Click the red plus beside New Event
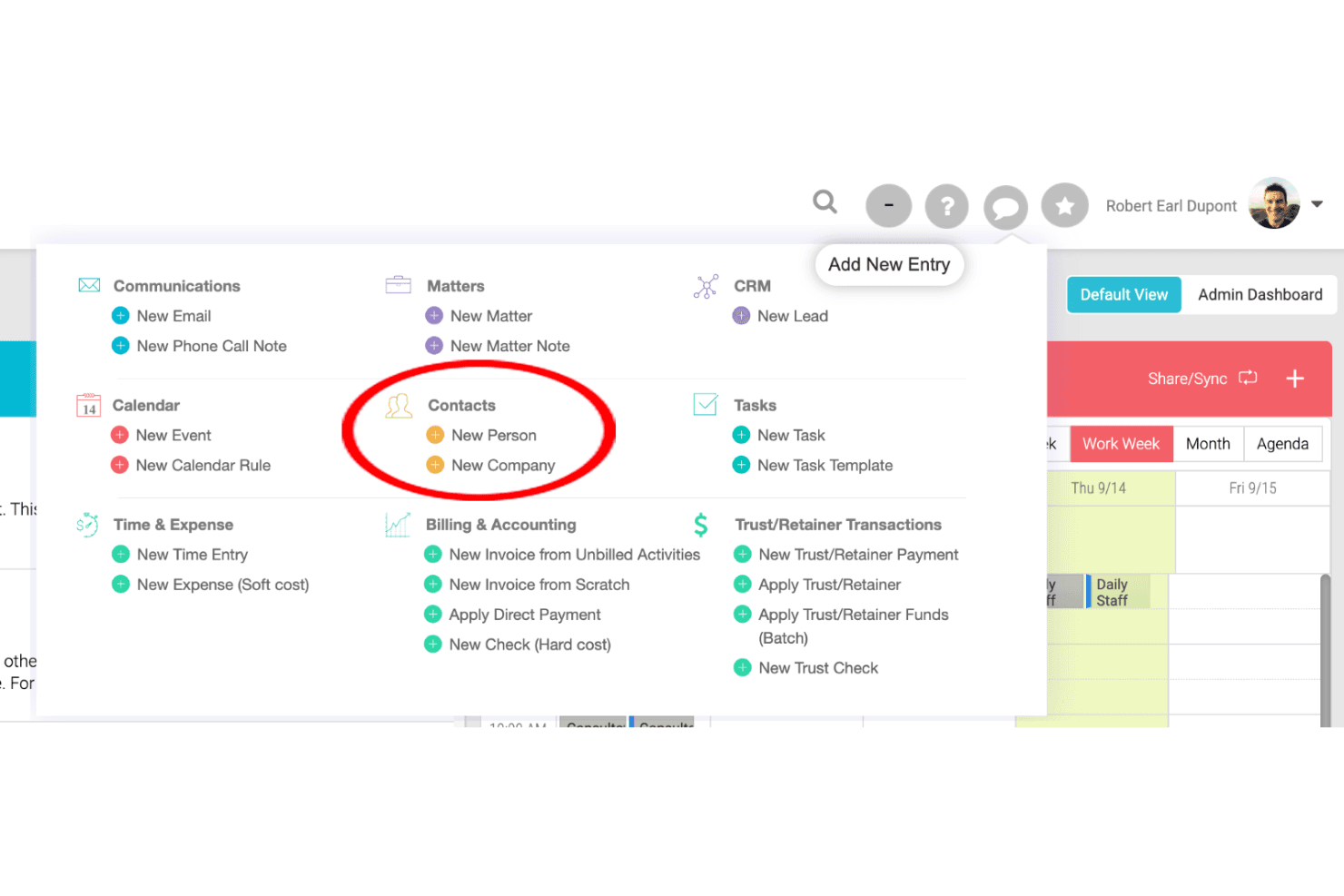The width and height of the screenshot is (1344, 896). tap(119, 435)
